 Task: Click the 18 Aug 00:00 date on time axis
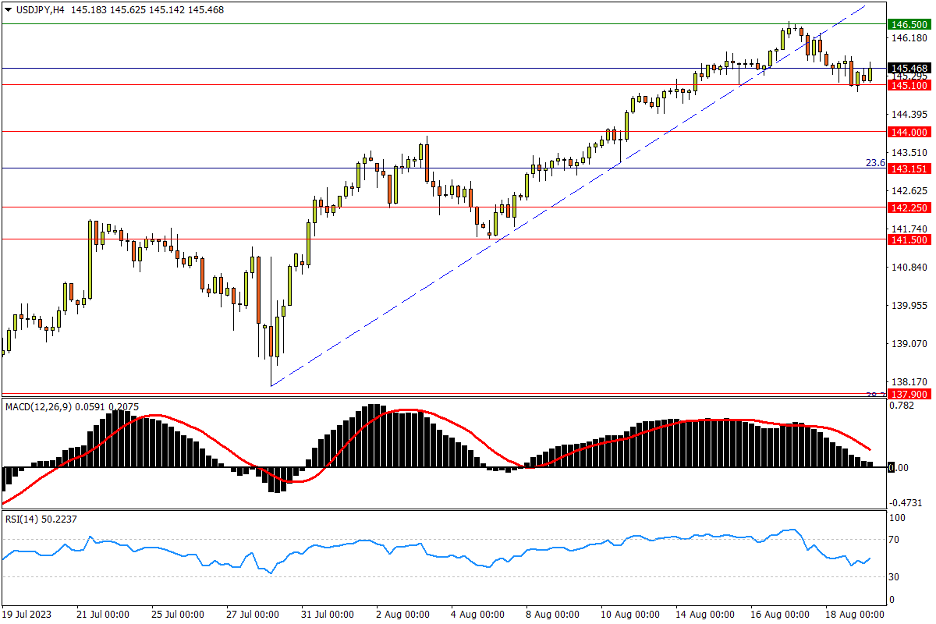[855, 613]
